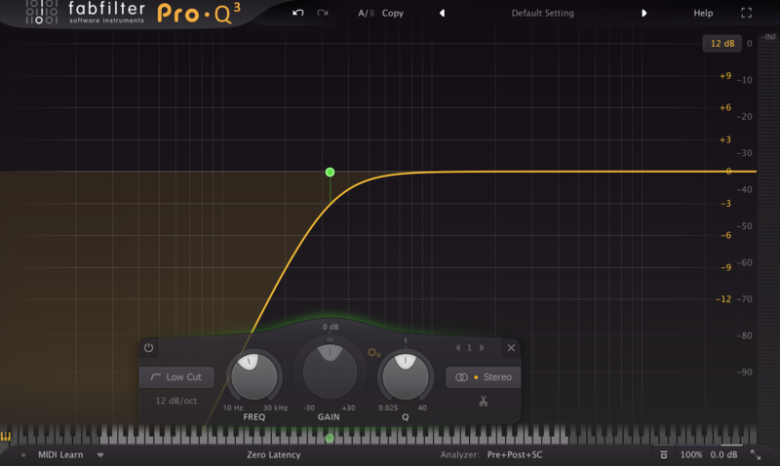Click the band 1 dot on piano strip
The image size is (780, 466).
point(329,438)
